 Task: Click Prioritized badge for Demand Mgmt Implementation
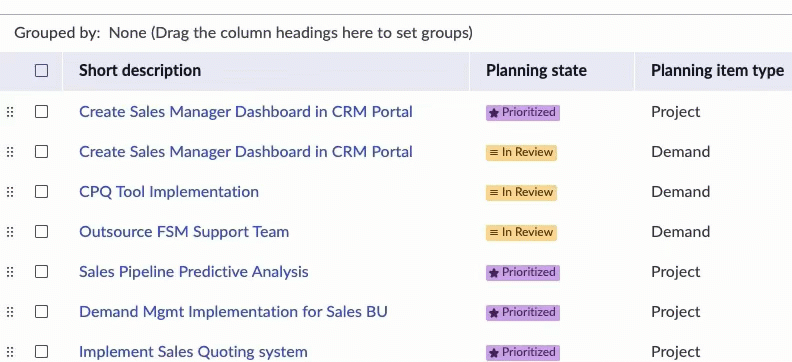pos(523,313)
